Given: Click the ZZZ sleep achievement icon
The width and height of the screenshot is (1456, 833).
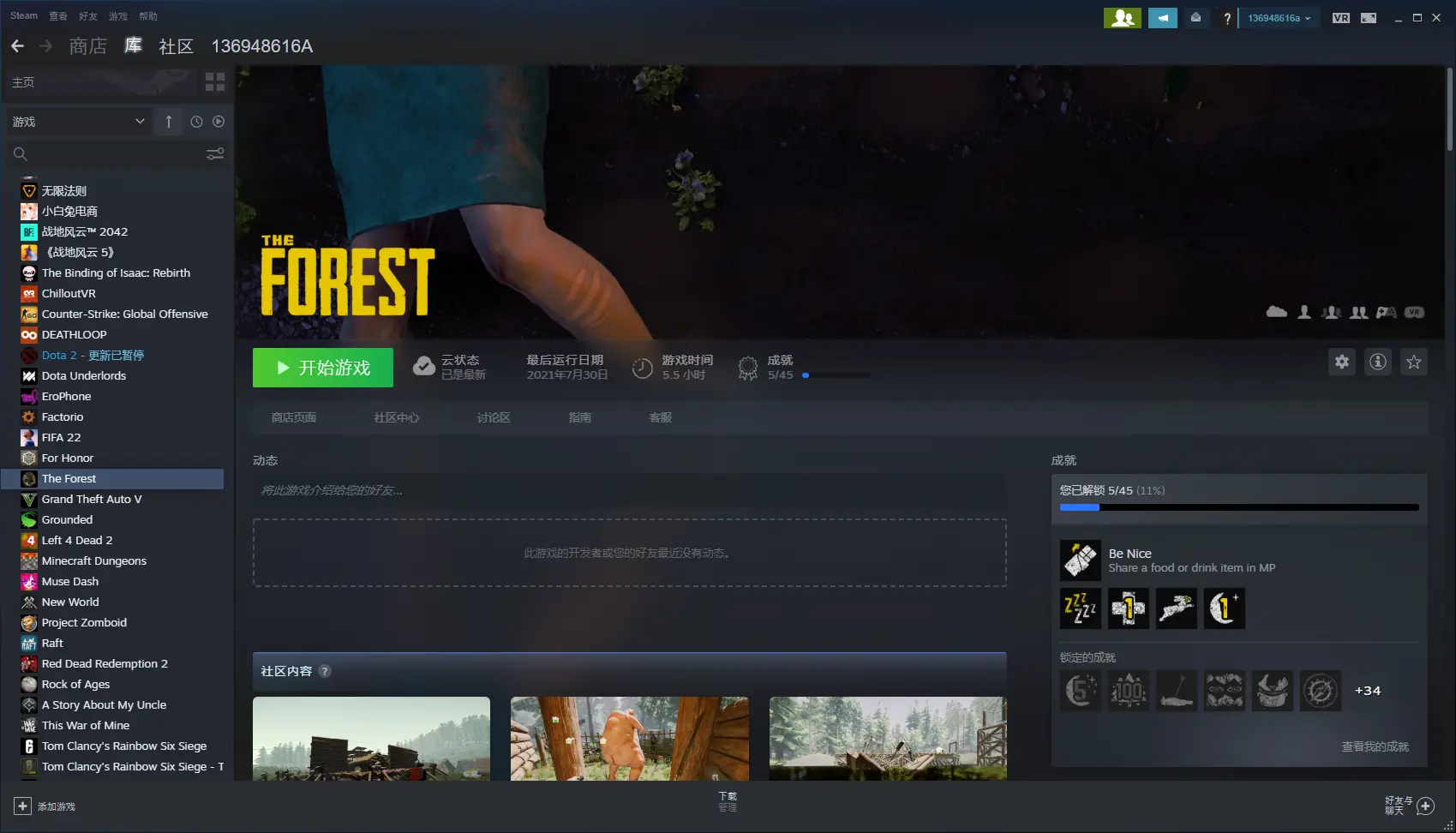Looking at the screenshot, I should click(x=1080, y=608).
